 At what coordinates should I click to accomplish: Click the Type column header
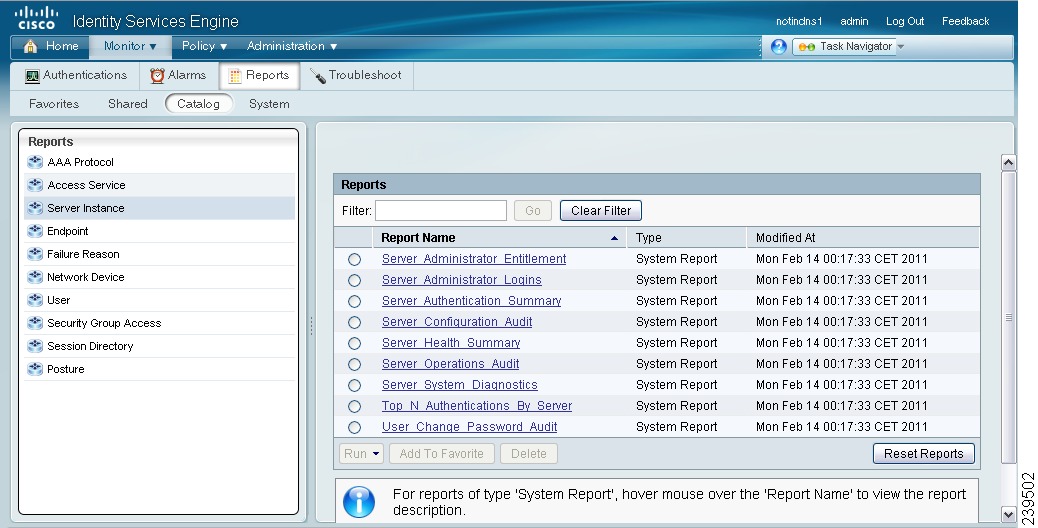click(x=686, y=238)
